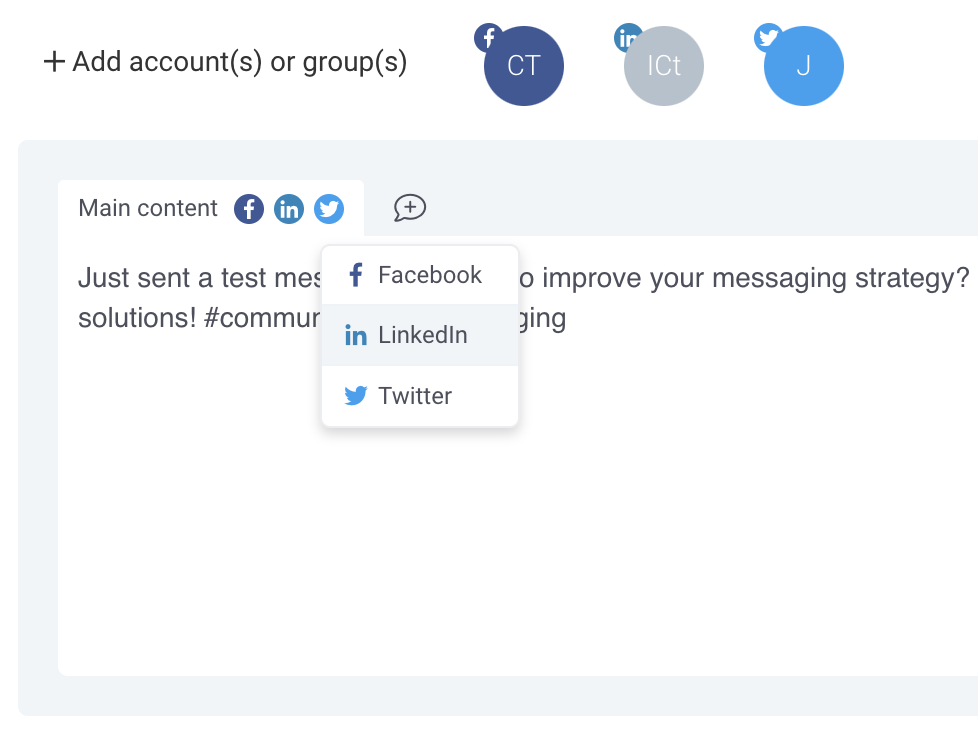
Task: Click the Twitter bird badge on J avatar
Action: (768, 38)
